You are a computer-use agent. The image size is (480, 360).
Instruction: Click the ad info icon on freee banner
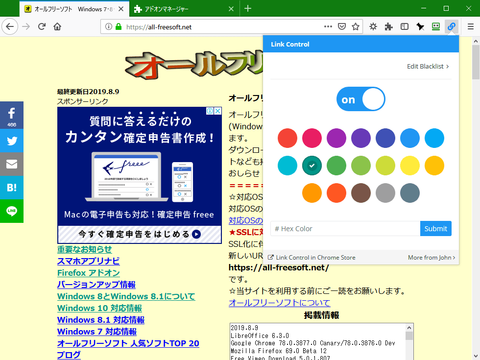(x=210, y=111)
